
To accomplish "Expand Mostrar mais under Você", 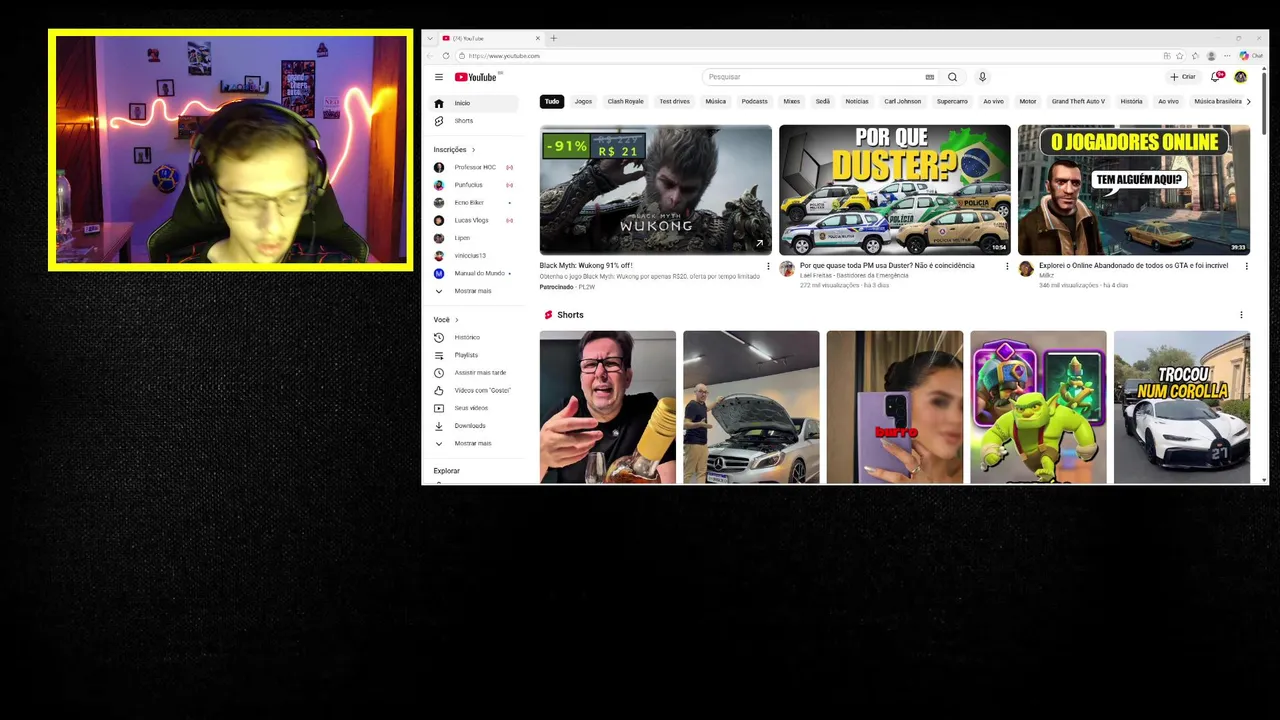I will click(474, 443).
